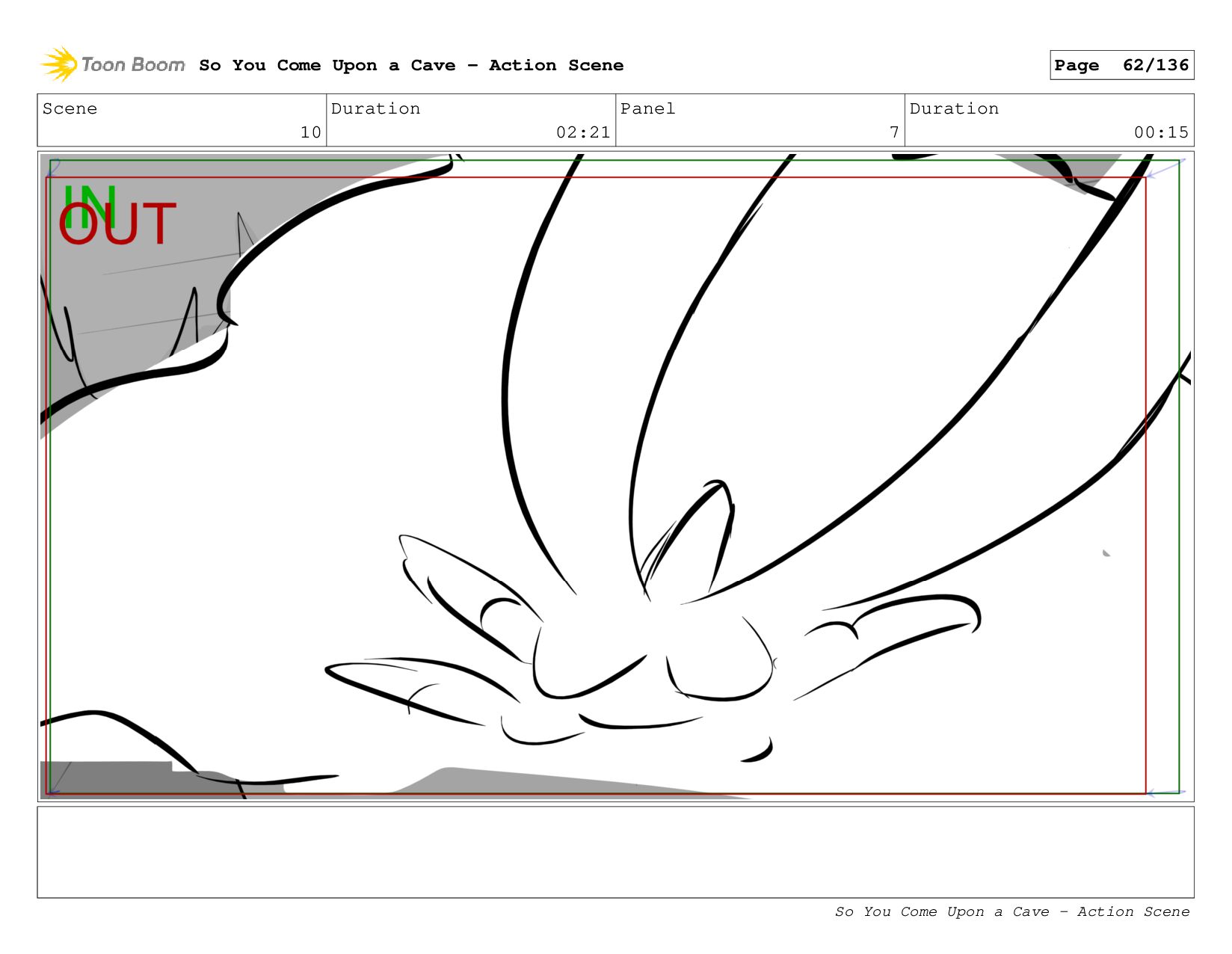Select the scene number '10'
The height and width of the screenshot is (954, 1232).
point(311,132)
